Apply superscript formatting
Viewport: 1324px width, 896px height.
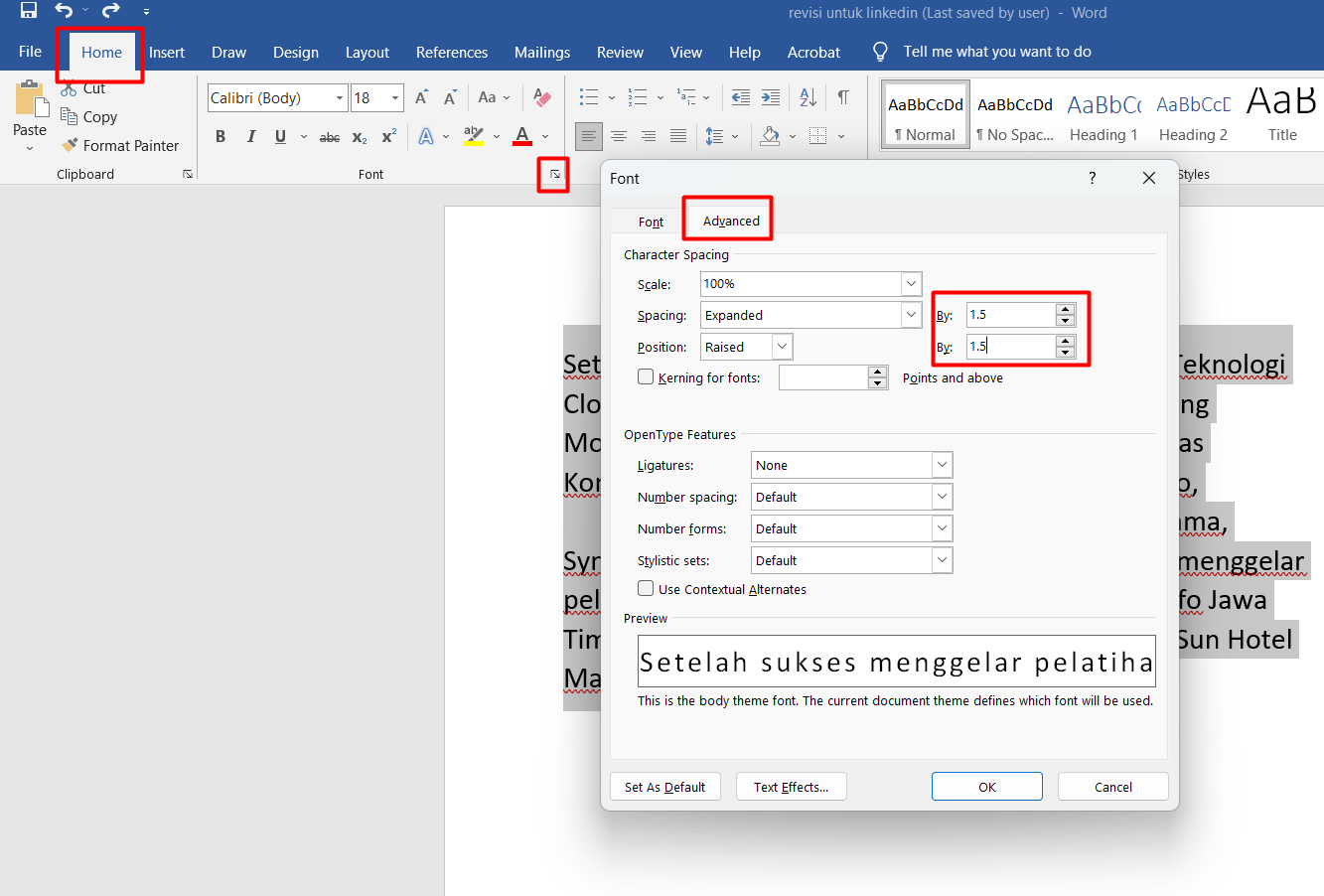coord(388,136)
